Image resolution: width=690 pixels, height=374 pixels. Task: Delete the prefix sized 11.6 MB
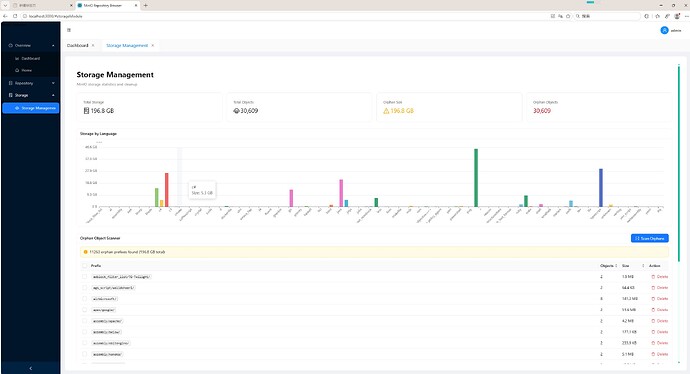659,310
